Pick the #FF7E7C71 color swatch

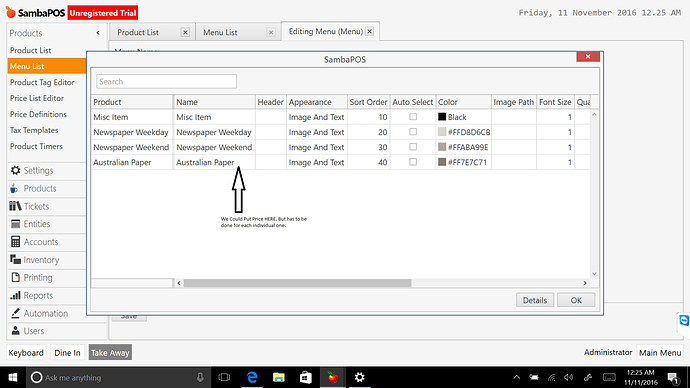pyautogui.click(x=442, y=162)
